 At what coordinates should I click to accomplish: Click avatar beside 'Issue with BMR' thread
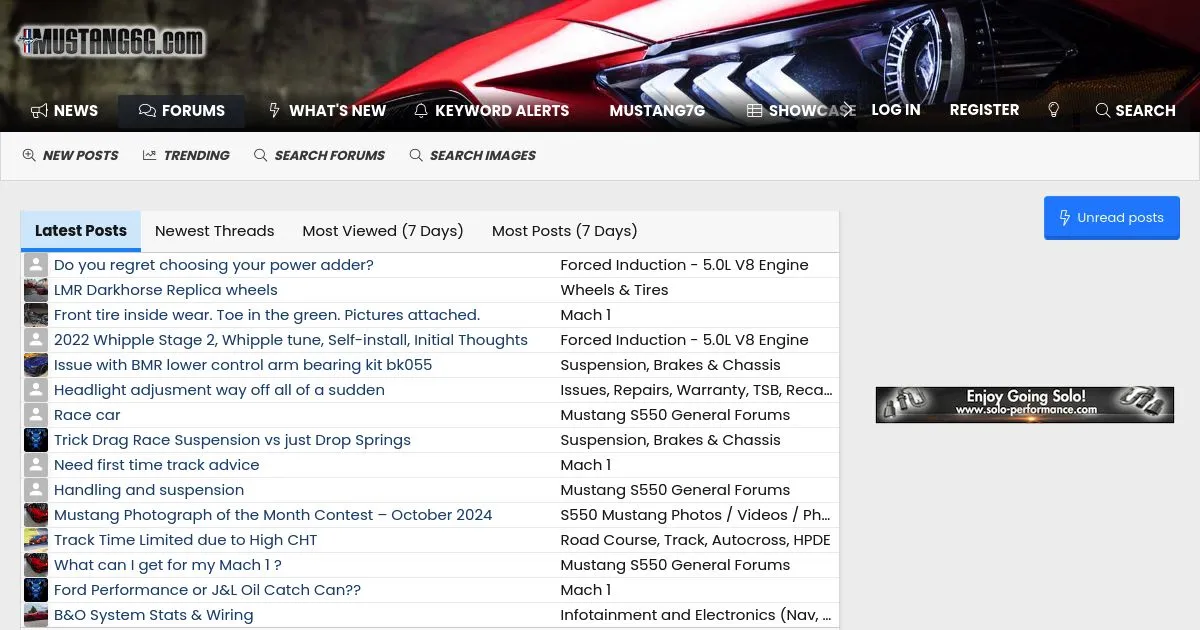click(36, 365)
